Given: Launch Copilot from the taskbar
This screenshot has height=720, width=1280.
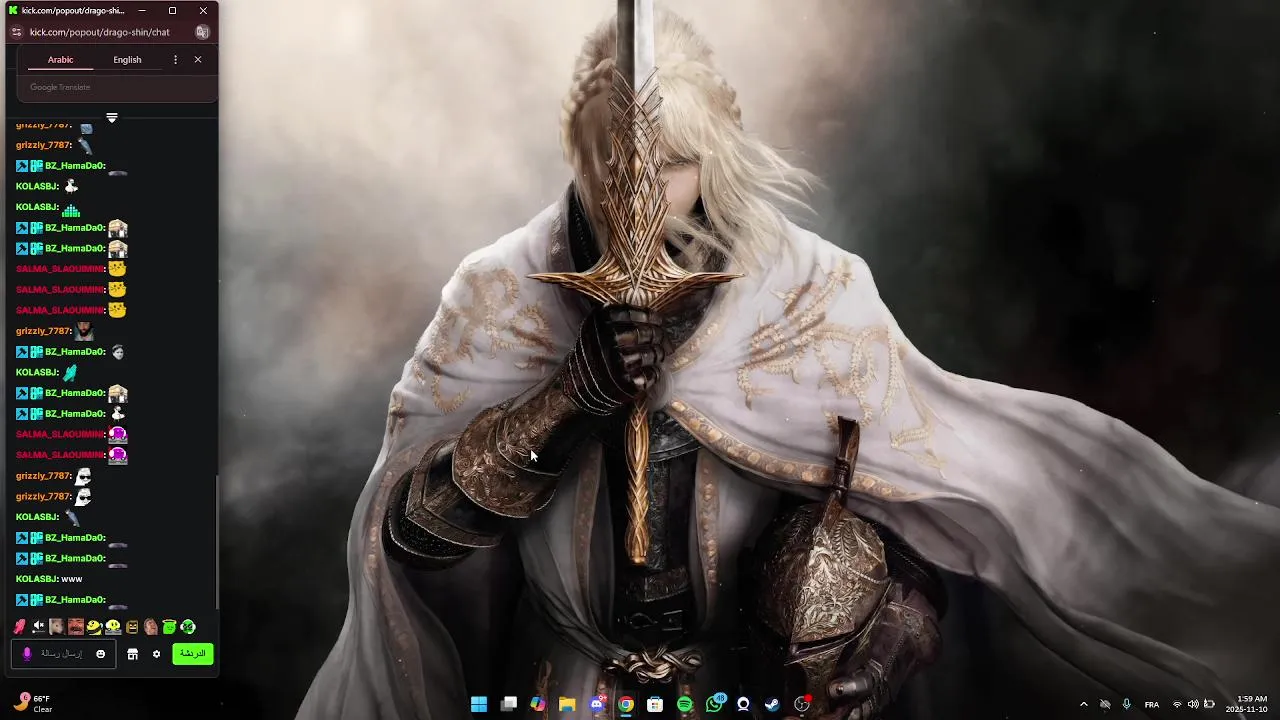Looking at the screenshot, I should tap(538, 704).
